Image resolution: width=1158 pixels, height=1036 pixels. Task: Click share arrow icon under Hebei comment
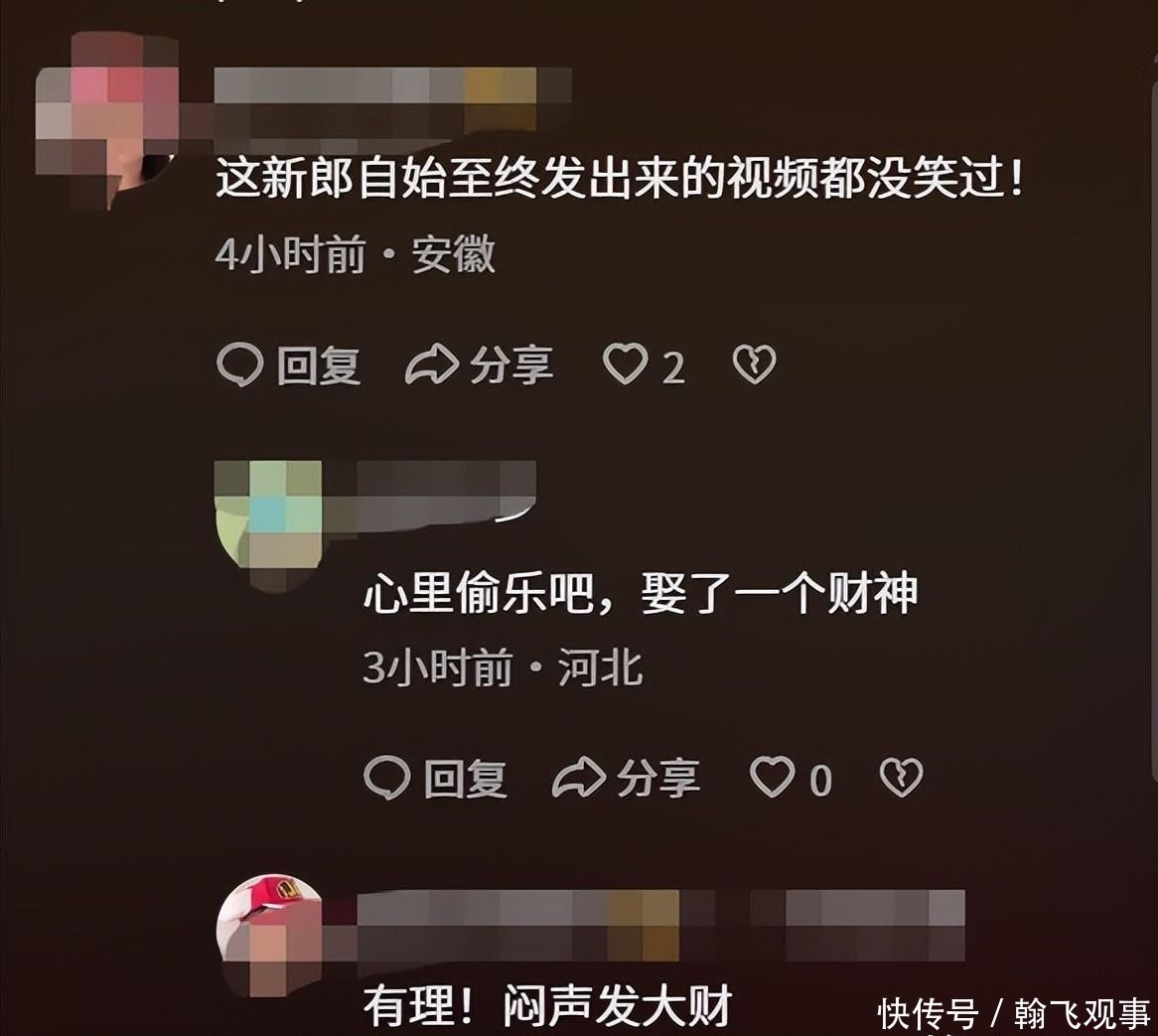point(579,778)
